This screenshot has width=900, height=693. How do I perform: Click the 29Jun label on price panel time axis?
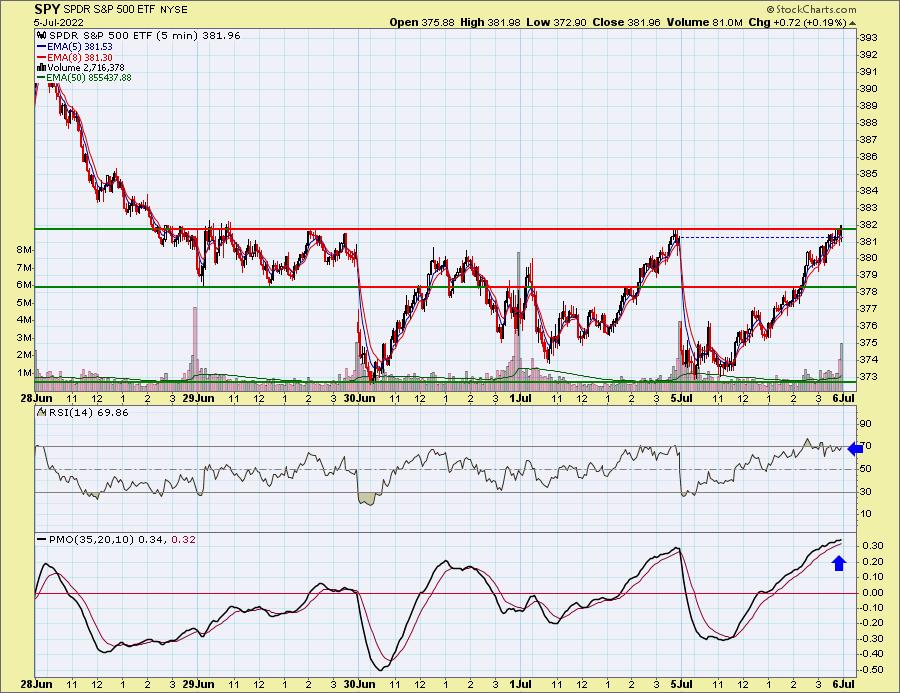(x=198, y=398)
